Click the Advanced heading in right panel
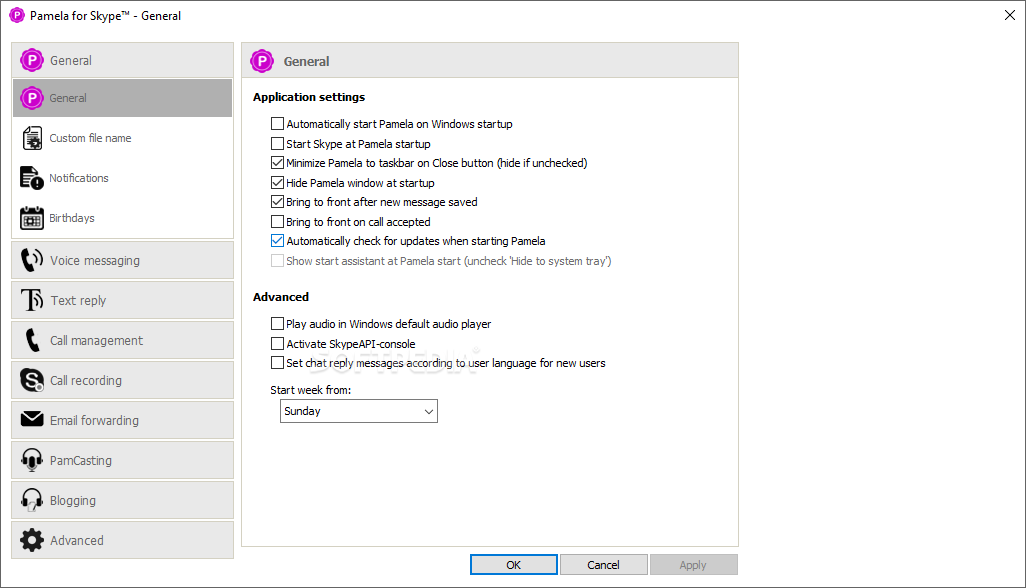The width and height of the screenshot is (1026, 588). click(281, 297)
